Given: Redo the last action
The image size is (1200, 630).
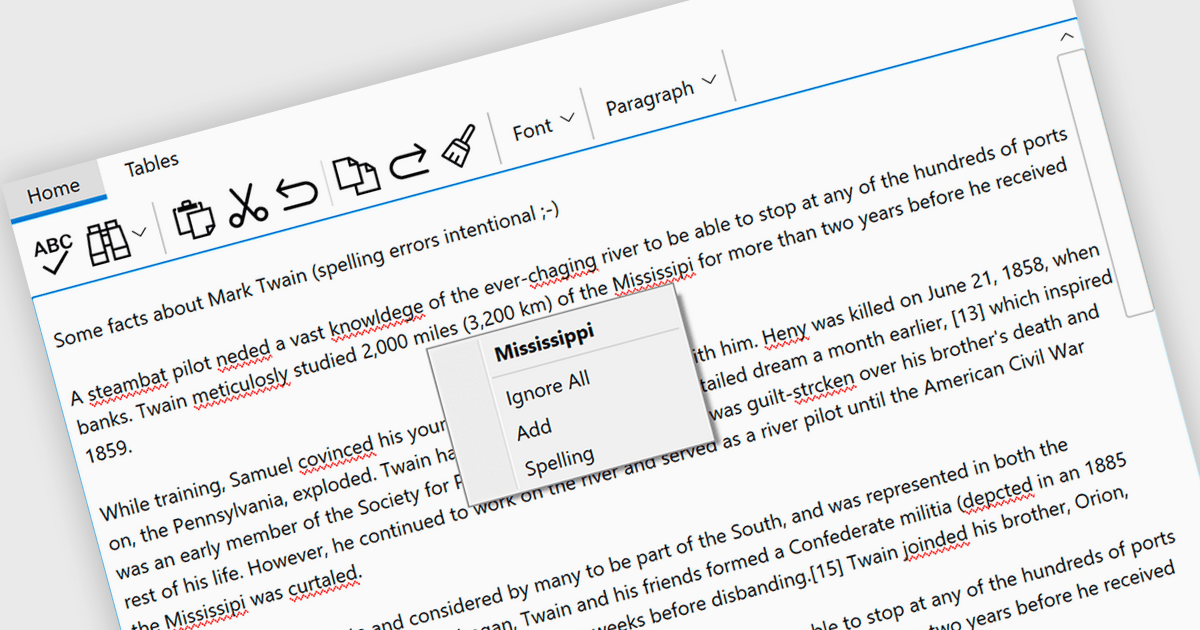Looking at the screenshot, I should click(410, 163).
